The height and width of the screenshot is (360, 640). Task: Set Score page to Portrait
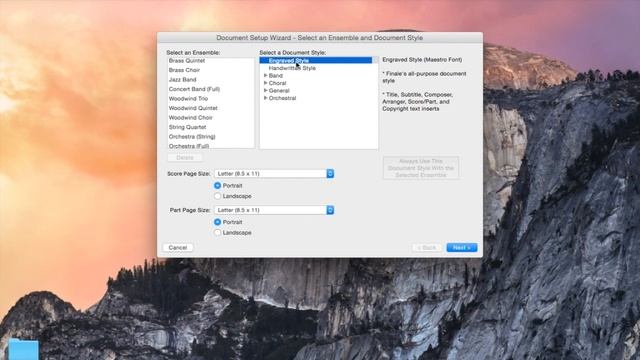[x=218, y=186]
